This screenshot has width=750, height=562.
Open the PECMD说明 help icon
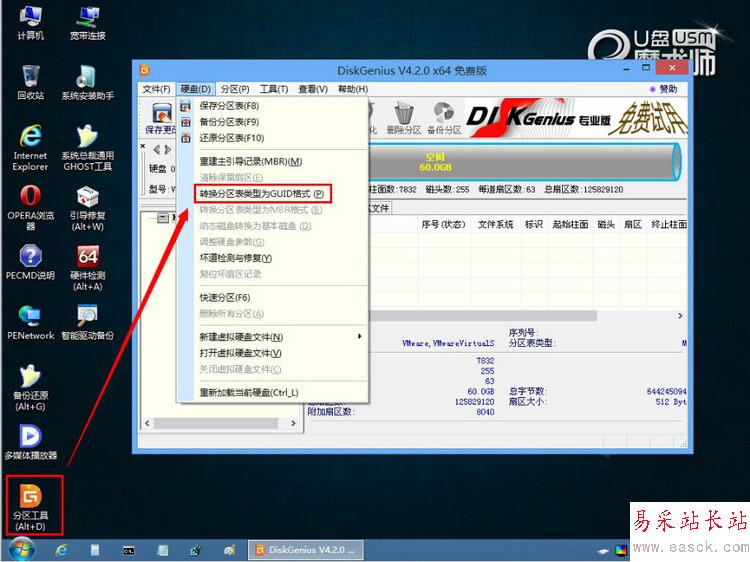coord(31,261)
